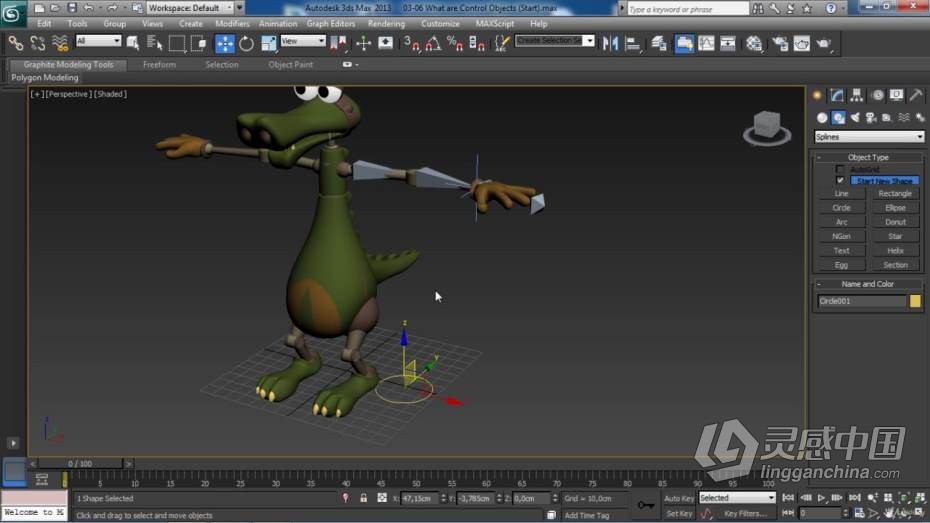This screenshot has width=930, height=523.
Task: Click the ViewCube in the viewport
Action: (767, 127)
